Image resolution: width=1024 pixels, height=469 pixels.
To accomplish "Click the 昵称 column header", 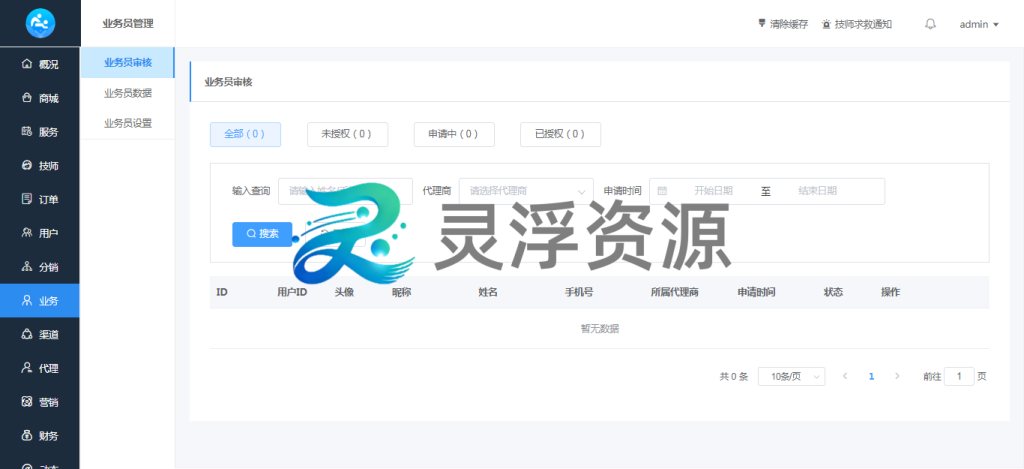I will (x=402, y=293).
